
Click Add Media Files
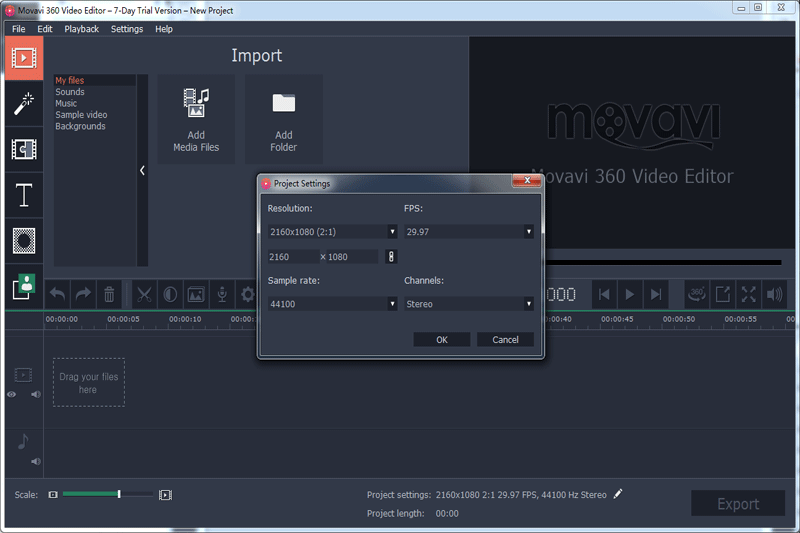pyautogui.click(x=196, y=119)
